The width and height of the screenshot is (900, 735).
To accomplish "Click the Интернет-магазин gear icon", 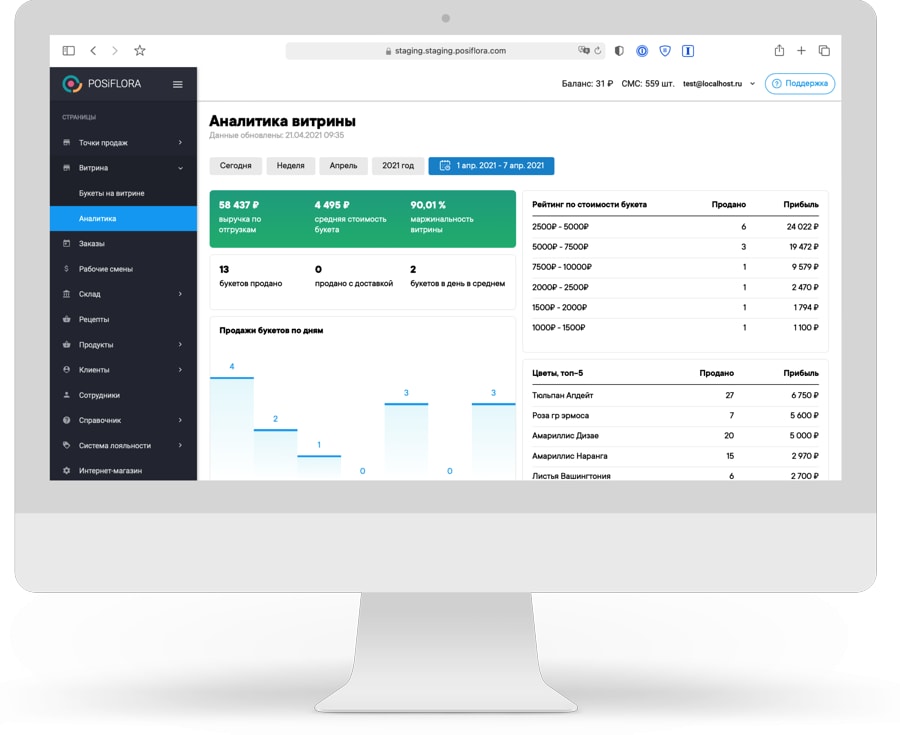I will coord(67,470).
